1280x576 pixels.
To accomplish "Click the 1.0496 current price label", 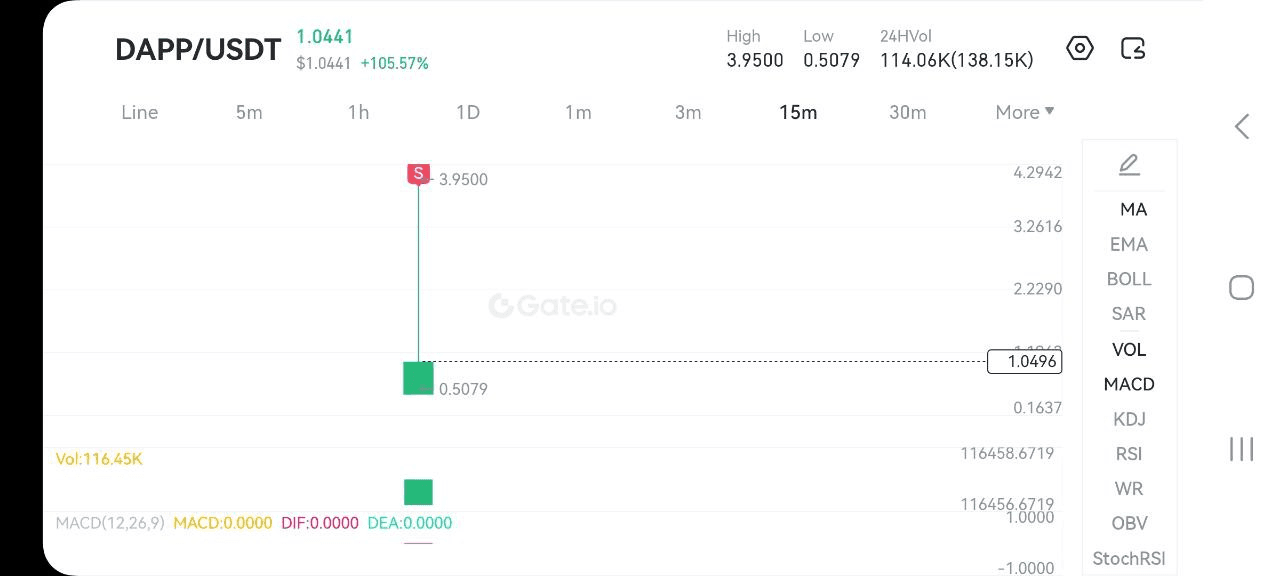I will point(1024,361).
